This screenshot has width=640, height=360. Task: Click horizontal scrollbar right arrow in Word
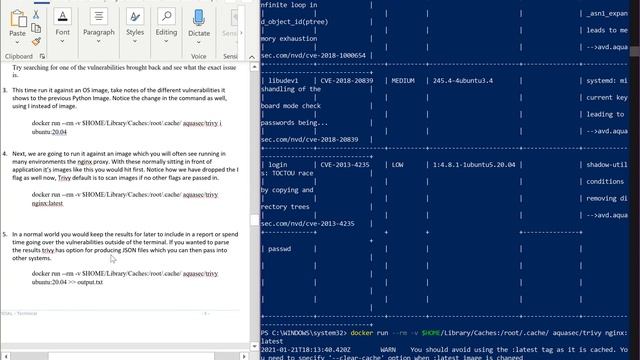click(244, 356)
